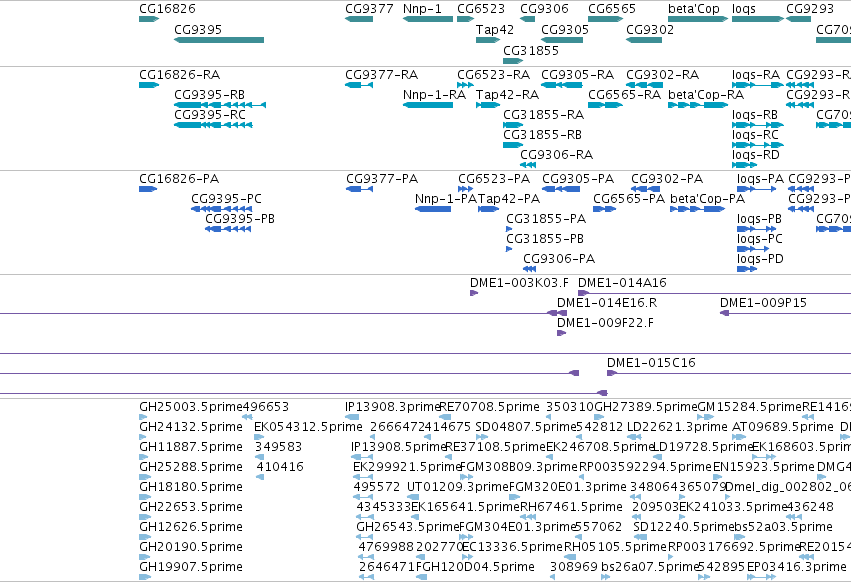Select EST 349583 glyph

pyautogui.click(x=259, y=457)
